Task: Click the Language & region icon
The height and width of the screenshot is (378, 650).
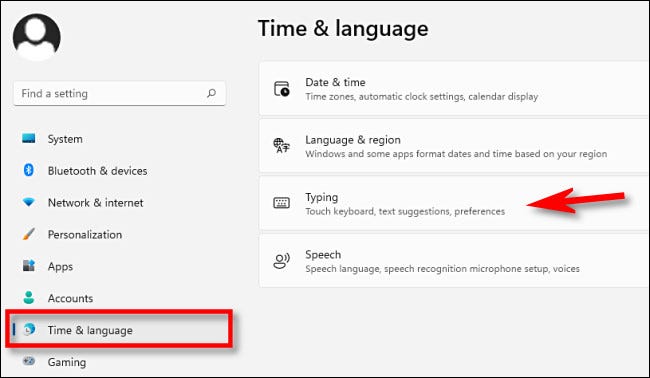Action: pyautogui.click(x=282, y=146)
